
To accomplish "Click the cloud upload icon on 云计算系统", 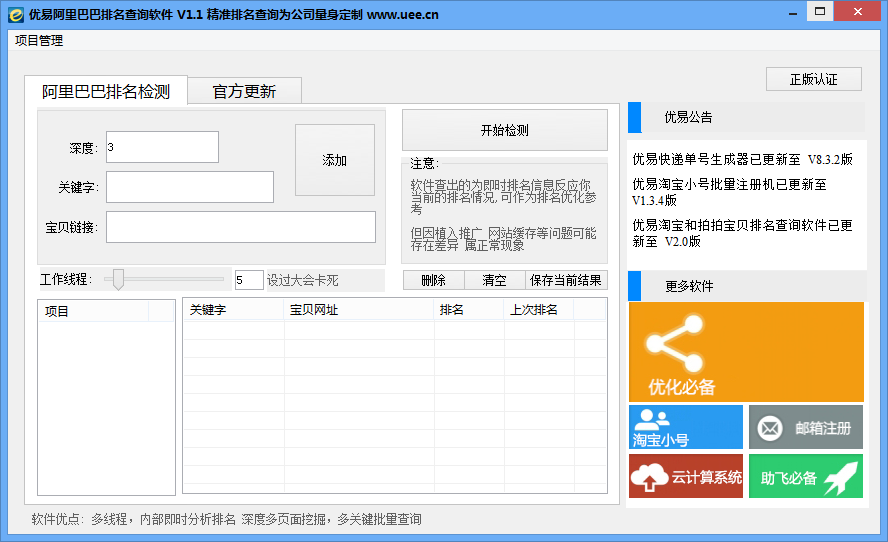I will (650, 477).
